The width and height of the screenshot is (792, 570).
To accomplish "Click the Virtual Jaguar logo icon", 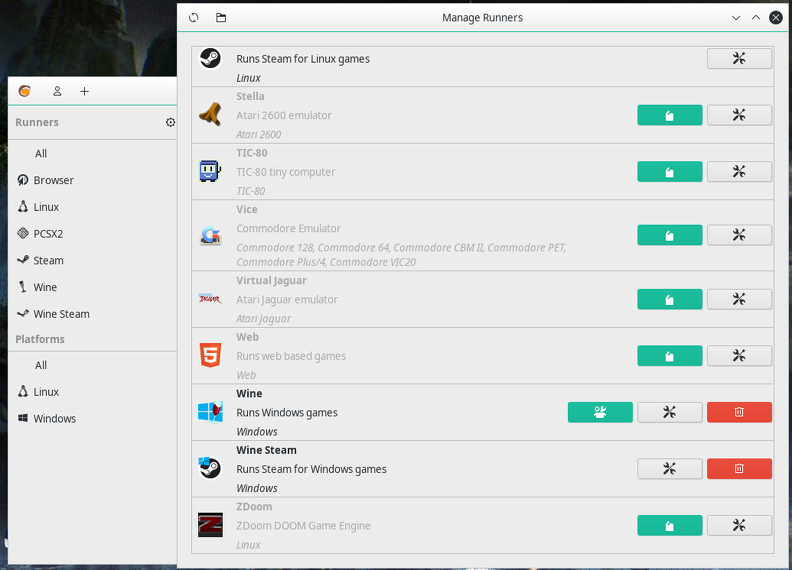I will tap(210, 299).
